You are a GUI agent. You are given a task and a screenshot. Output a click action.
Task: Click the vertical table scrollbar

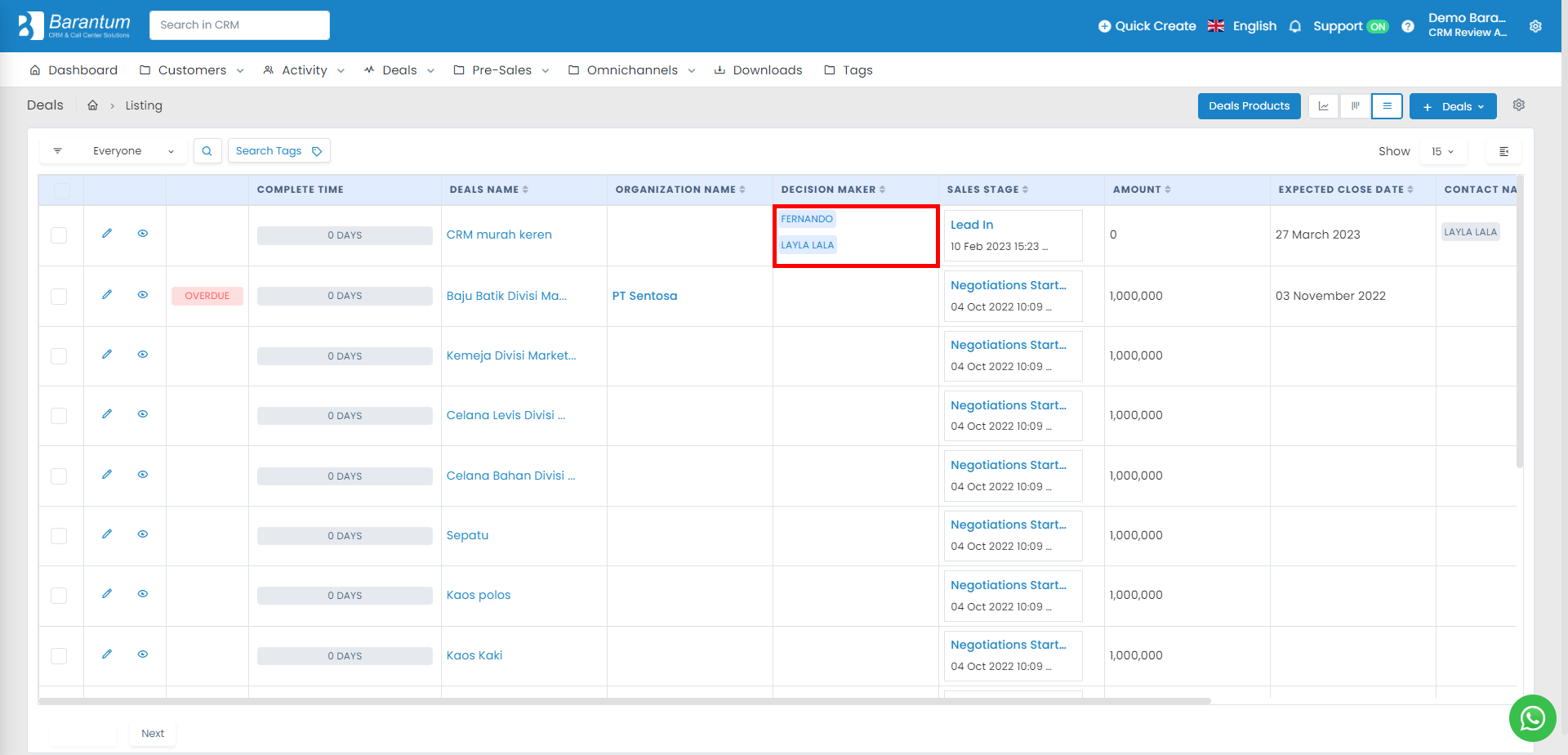[x=1520, y=322]
